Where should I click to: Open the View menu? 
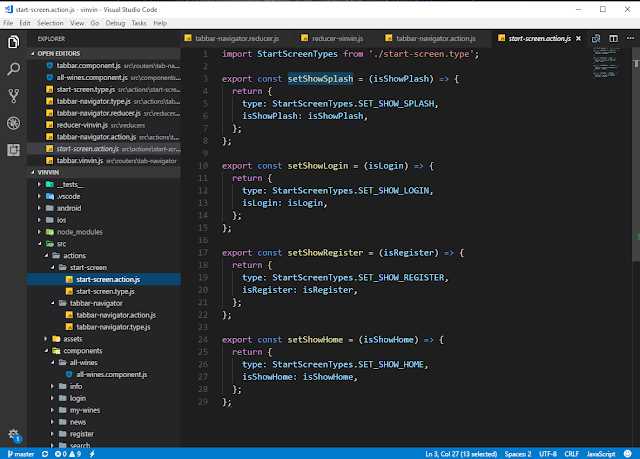pos(77,23)
